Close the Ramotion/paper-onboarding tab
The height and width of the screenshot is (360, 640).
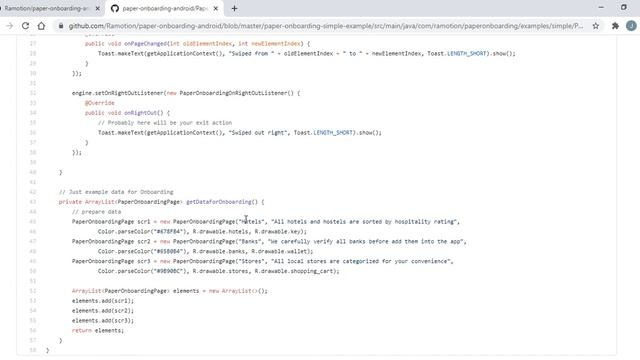click(x=98, y=8)
